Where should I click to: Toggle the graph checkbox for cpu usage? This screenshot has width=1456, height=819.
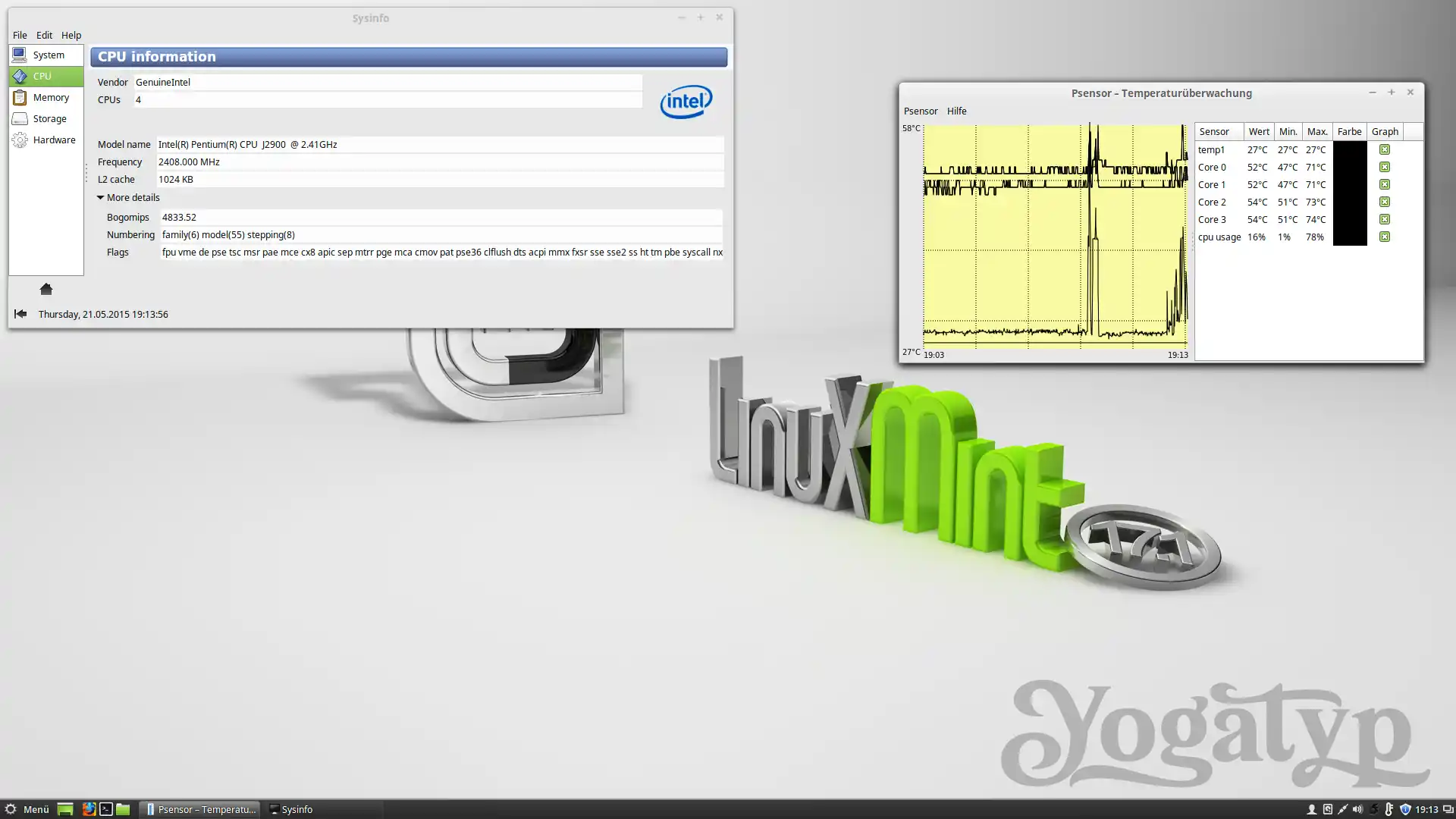[1385, 237]
